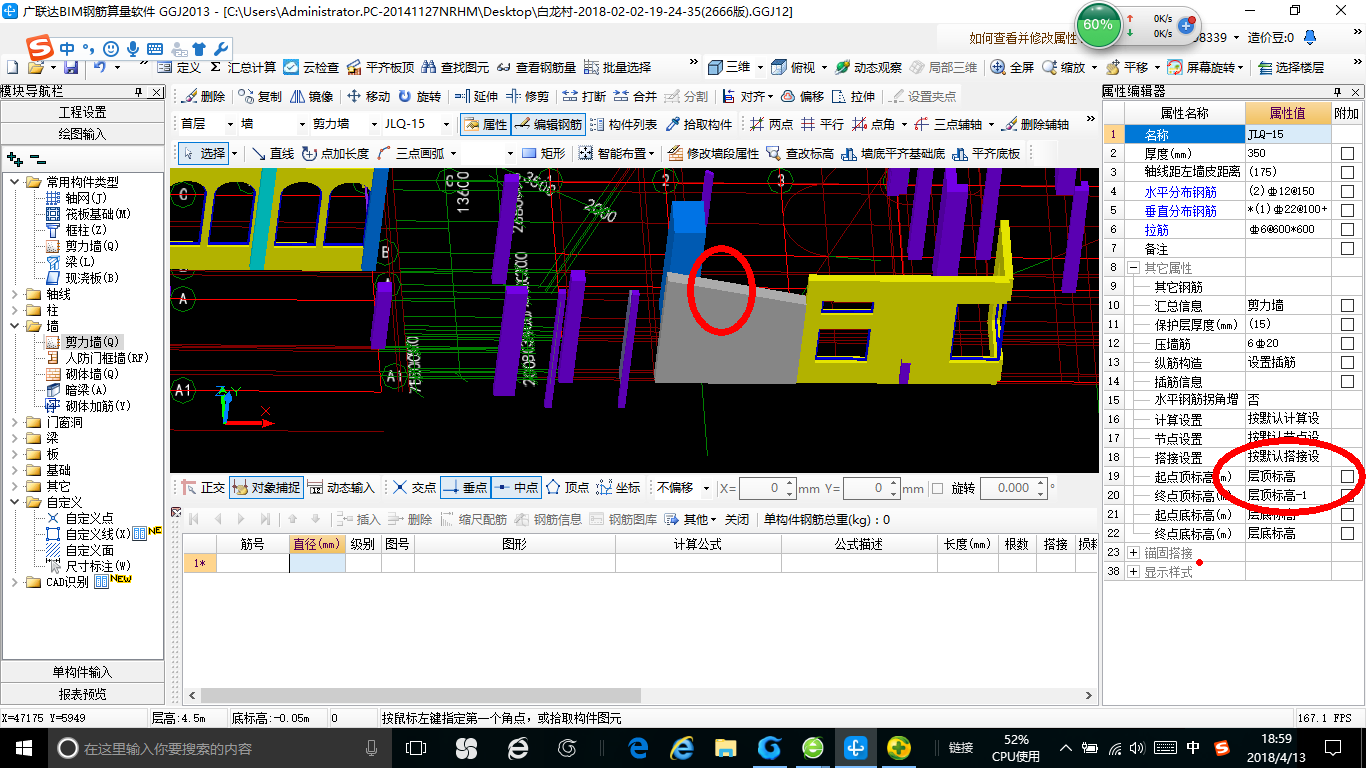Expand 锚固搭接 property group
1366x768 pixels.
[x=1134, y=552]
